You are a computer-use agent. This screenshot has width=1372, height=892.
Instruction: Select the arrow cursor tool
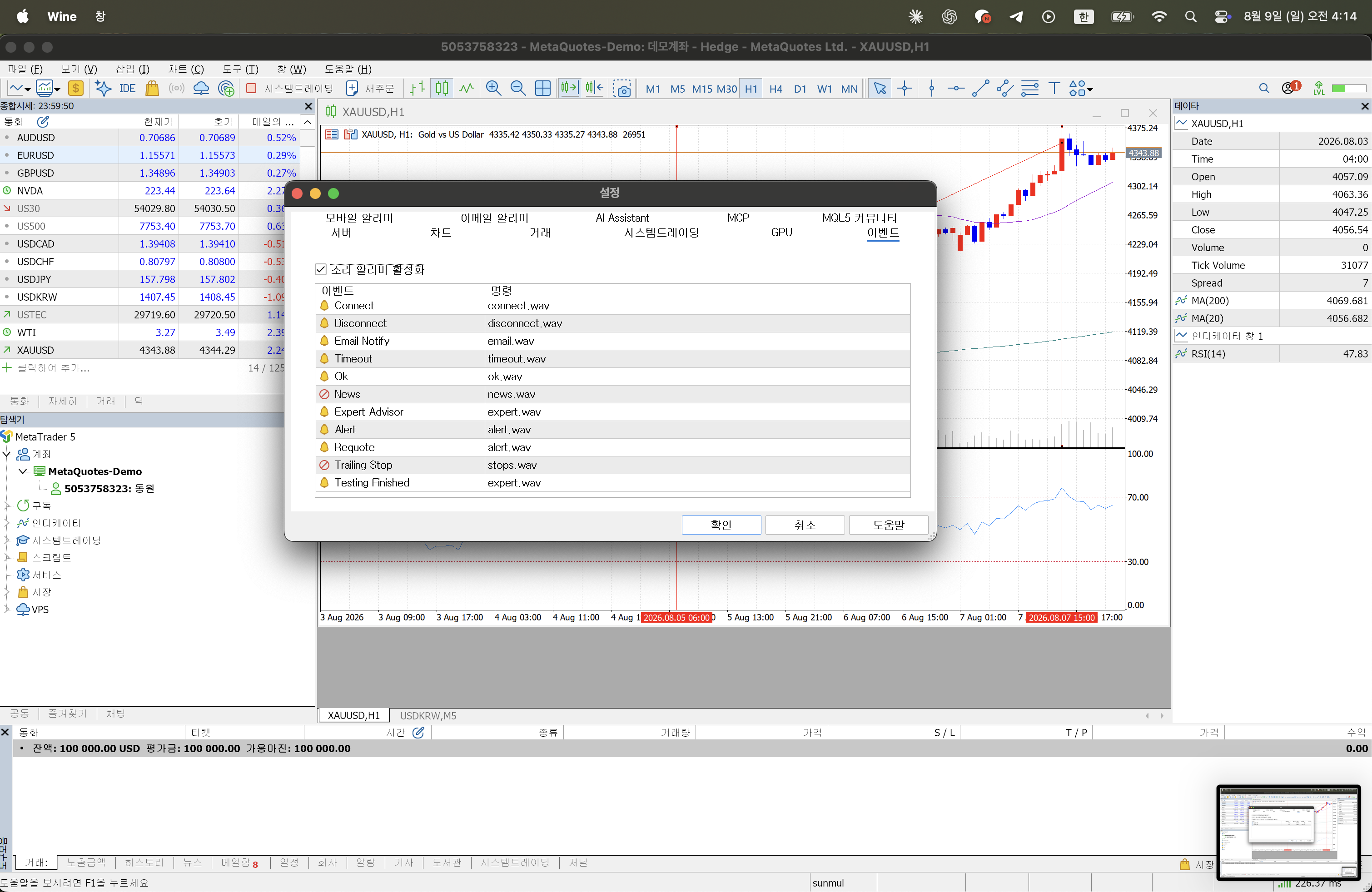(x=880, y=88)
